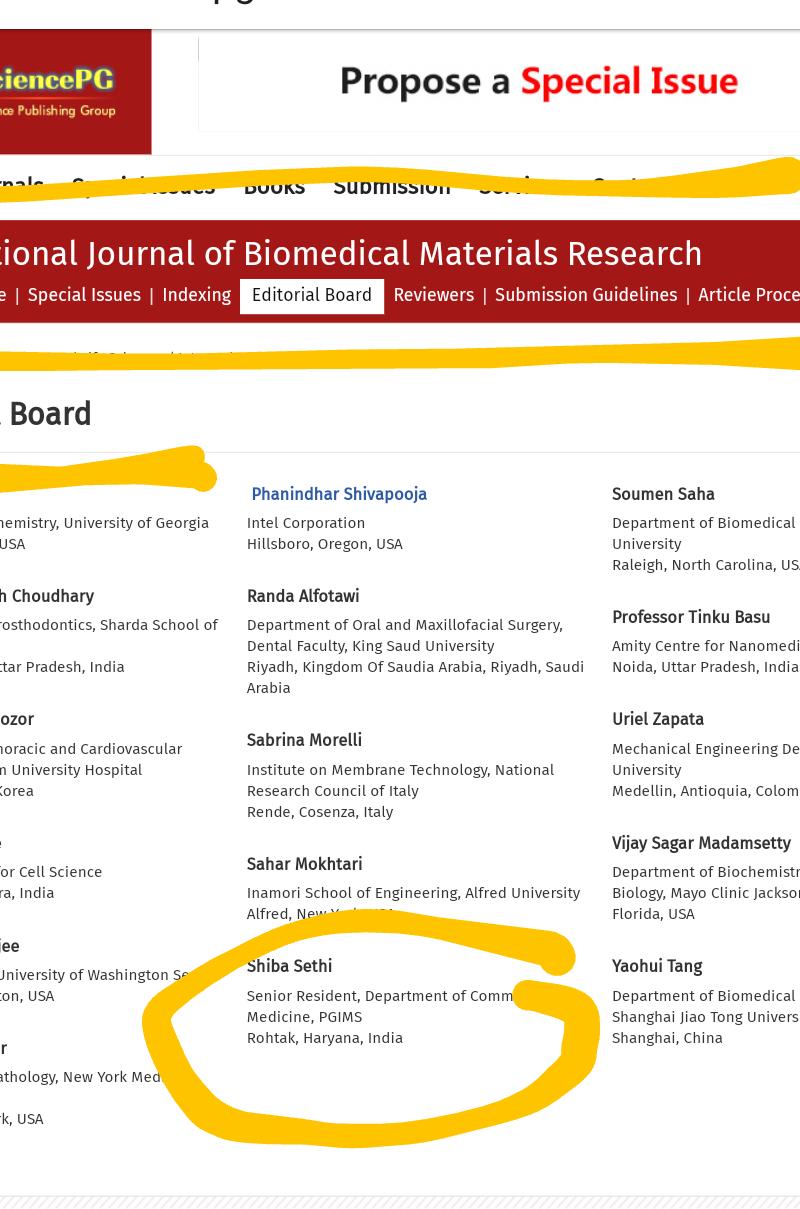The width and height of the screenshot is (800, 1209).
Task: Open Phanindhar Shivapooja profile link
Action: coord(339,495)
